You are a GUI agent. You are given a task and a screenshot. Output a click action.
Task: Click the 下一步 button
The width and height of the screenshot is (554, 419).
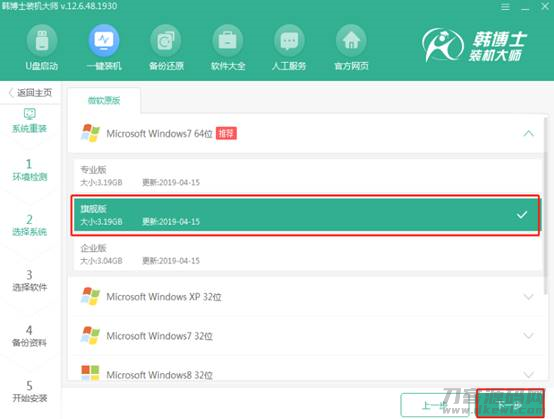509,403
